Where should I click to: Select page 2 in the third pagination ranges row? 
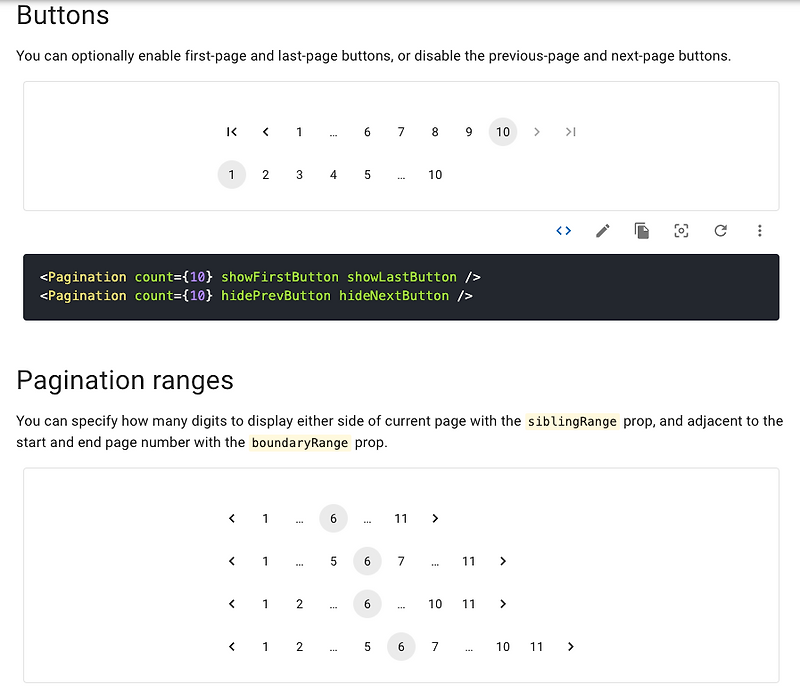pyautogui.click(x=299, y=603)
